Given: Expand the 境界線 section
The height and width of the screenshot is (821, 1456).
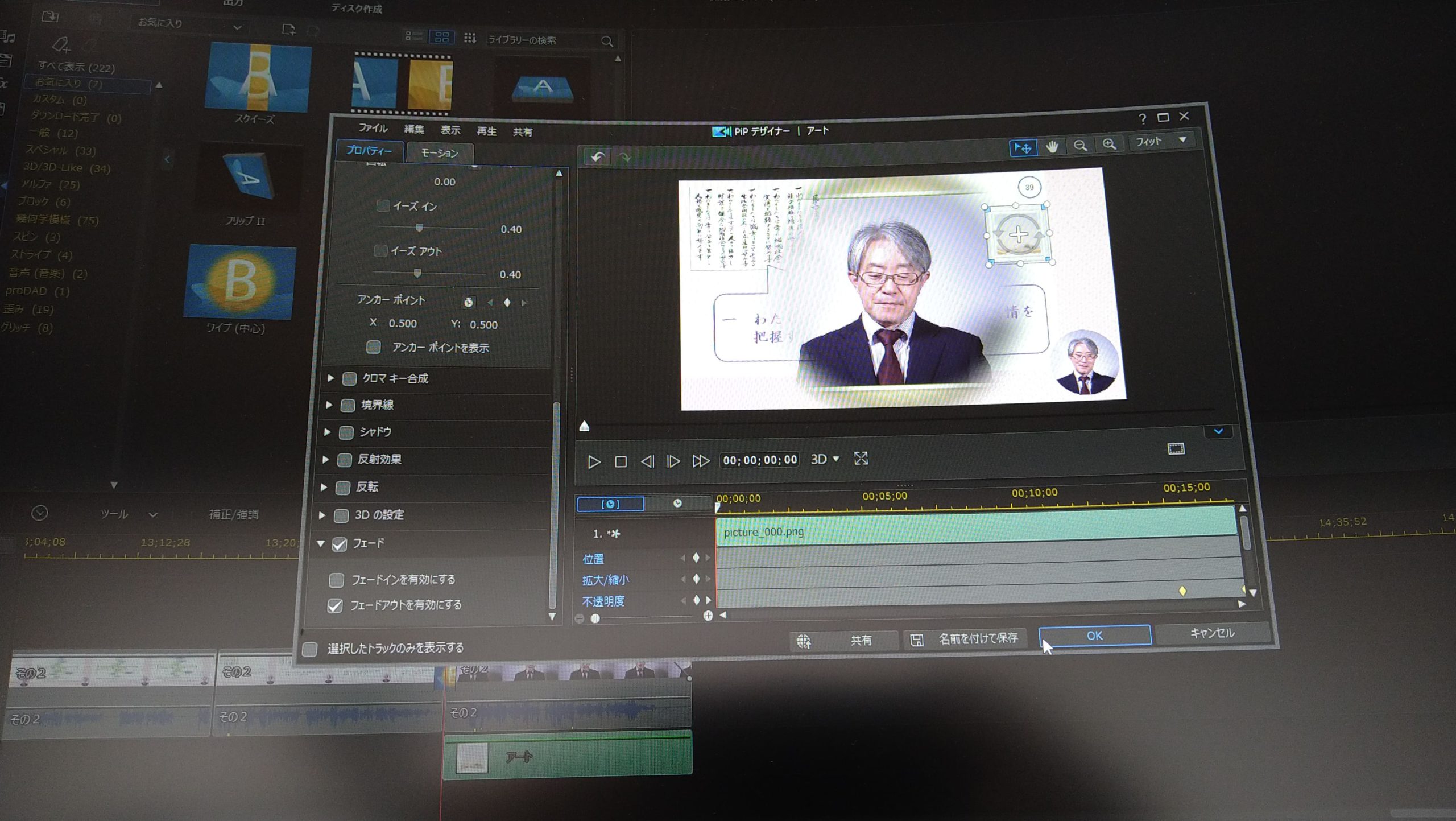Looking at the screenshot, I should (329, 405).
